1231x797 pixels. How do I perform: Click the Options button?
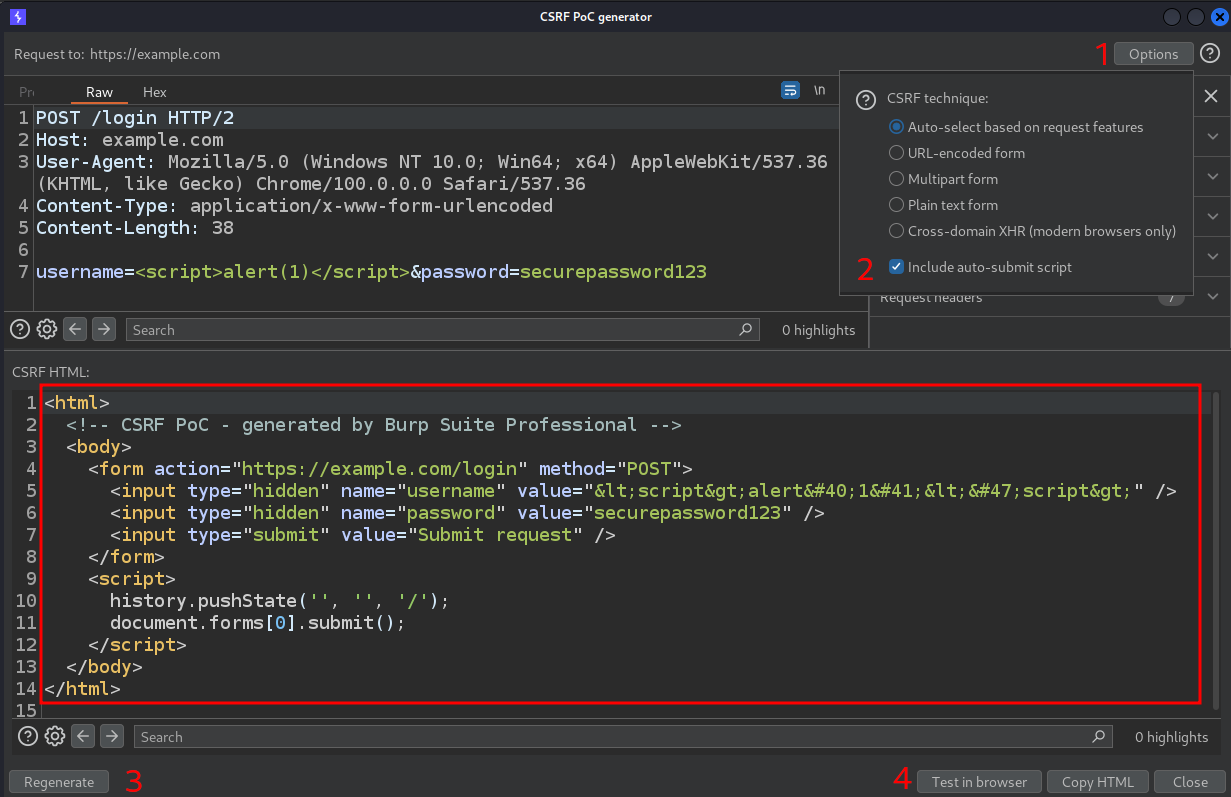pos(1154,54)
